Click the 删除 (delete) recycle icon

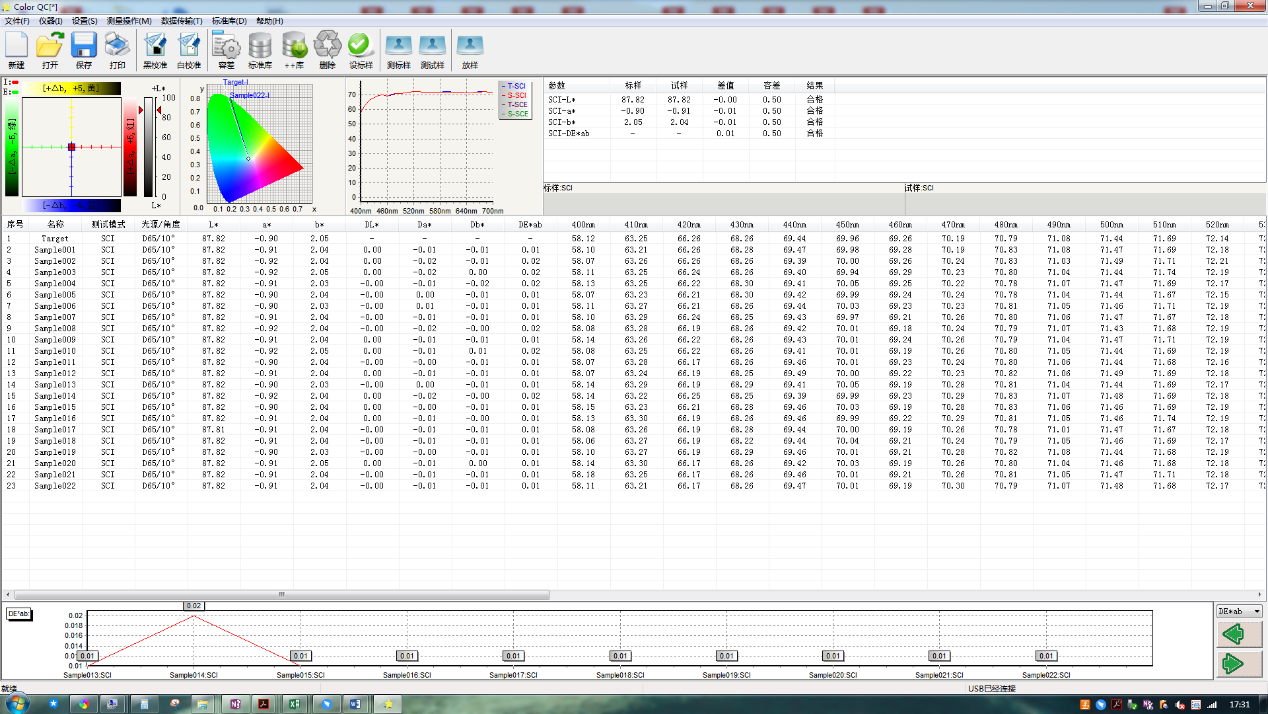click(327, 45)
